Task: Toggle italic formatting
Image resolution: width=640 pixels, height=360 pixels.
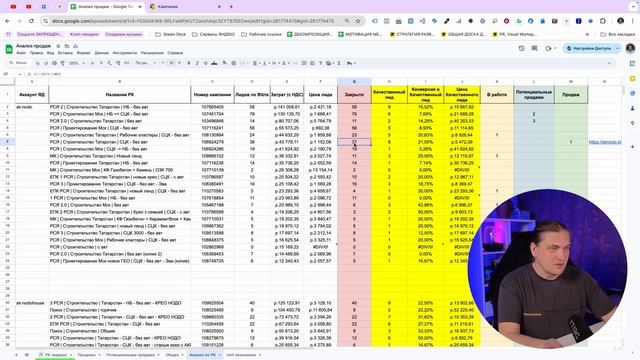Action: click(197, 63)
